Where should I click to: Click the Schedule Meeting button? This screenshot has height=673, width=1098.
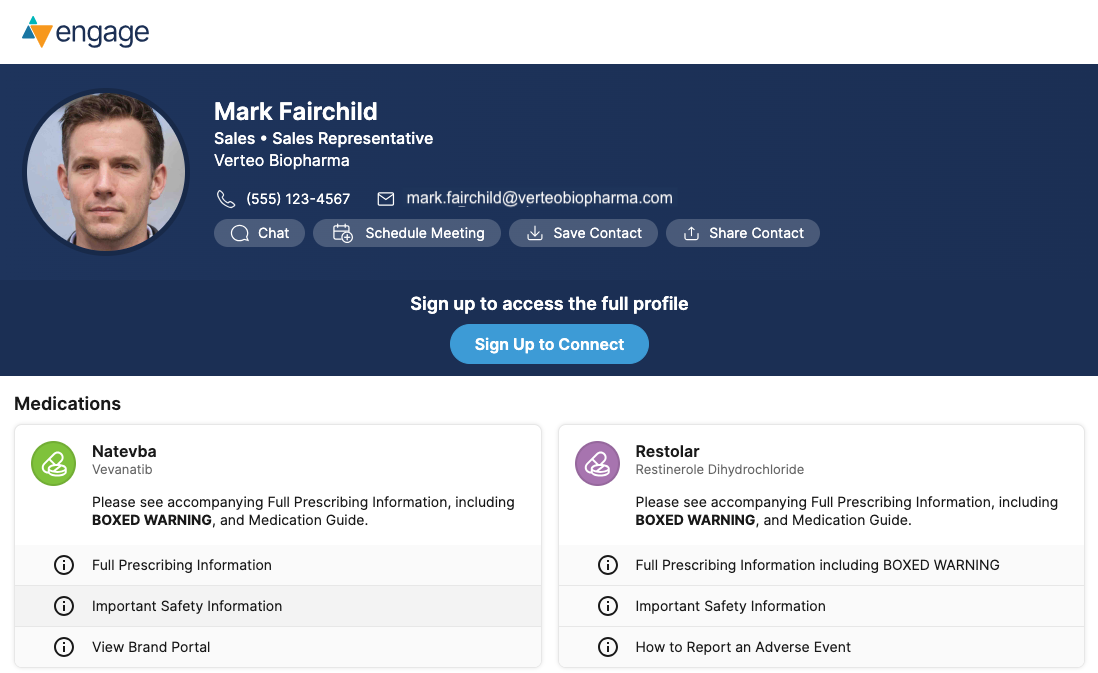pos(407,233)
